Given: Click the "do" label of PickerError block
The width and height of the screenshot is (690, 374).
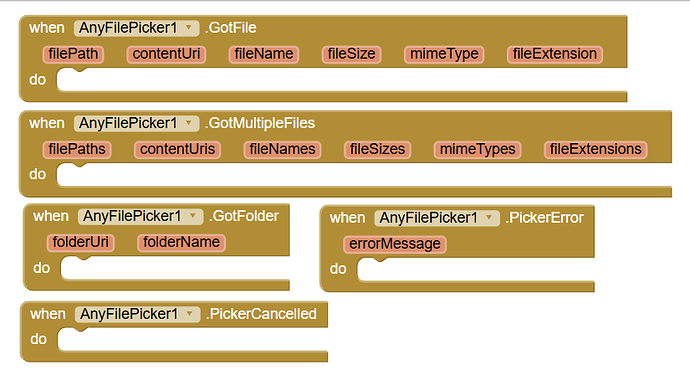Looking at the screenshot, I should [x=338, y=269].
